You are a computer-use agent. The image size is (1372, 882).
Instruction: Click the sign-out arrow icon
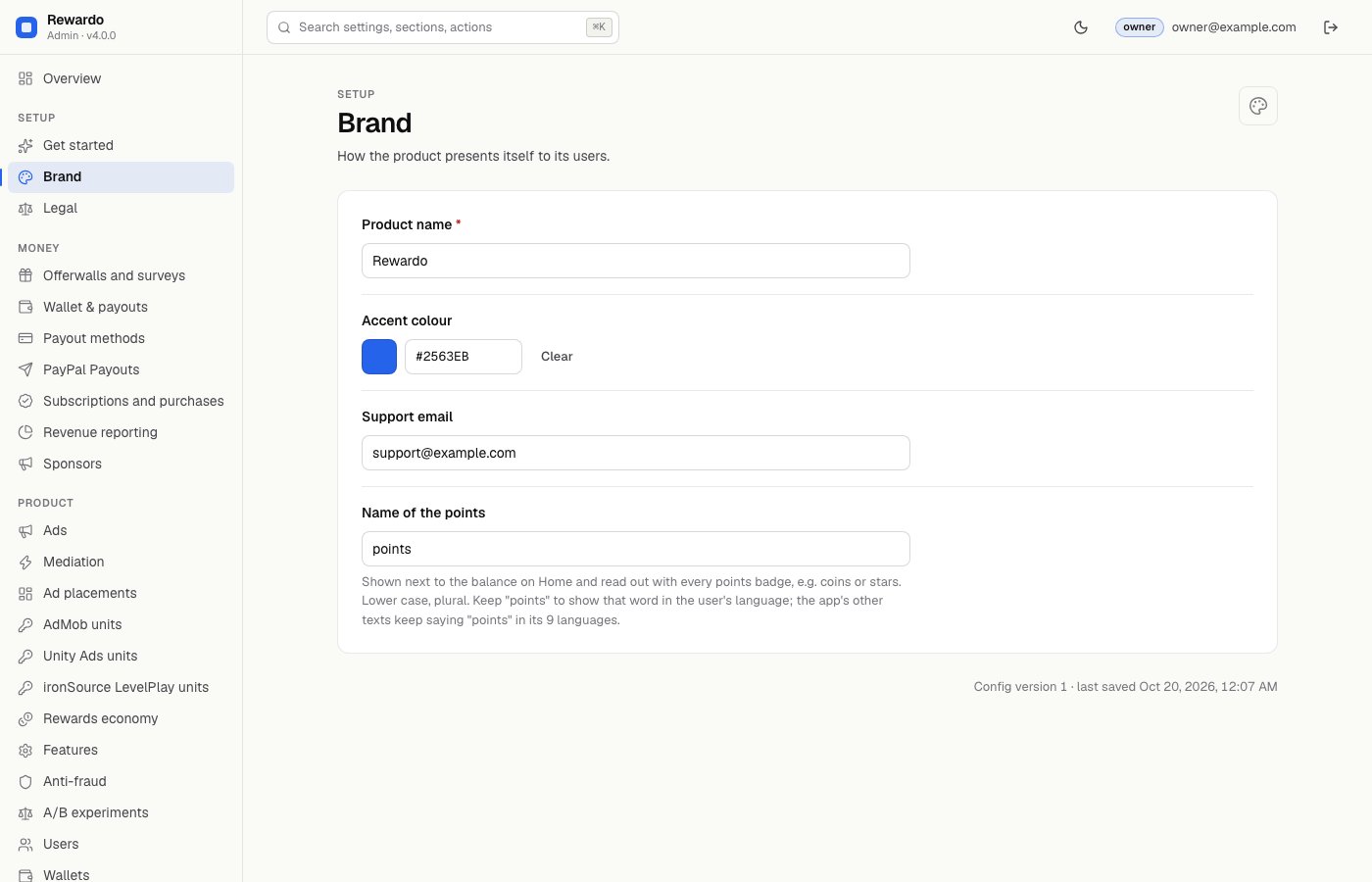tap(1331, 27)
